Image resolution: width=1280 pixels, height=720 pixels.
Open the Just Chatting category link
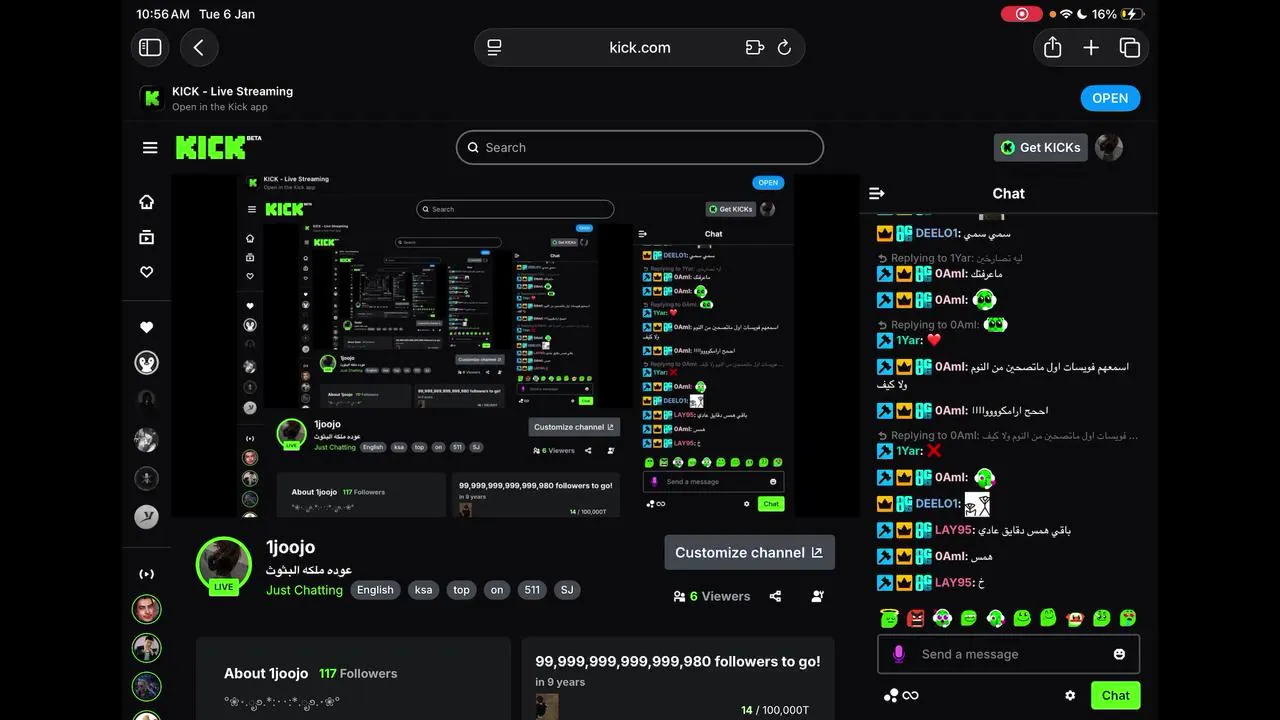304,590
